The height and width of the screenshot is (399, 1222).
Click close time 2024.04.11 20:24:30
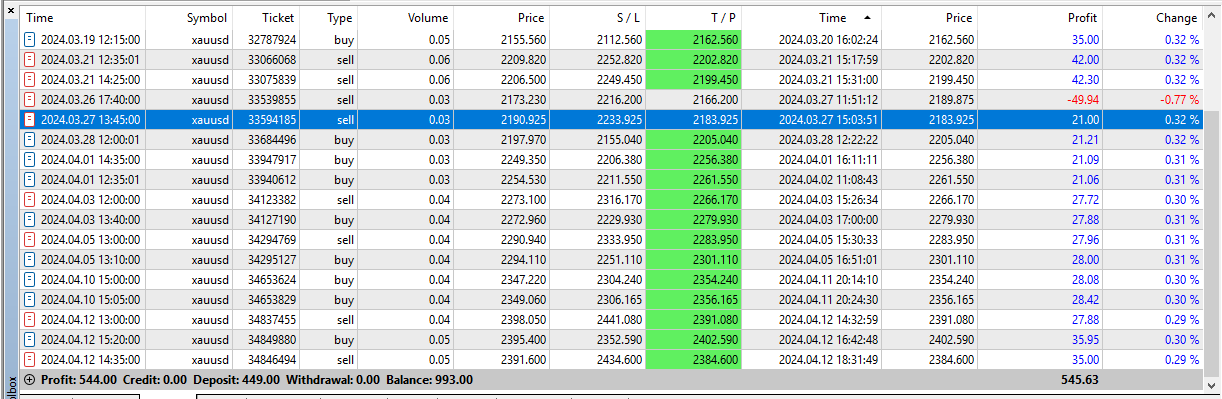[x=829, y=300]
